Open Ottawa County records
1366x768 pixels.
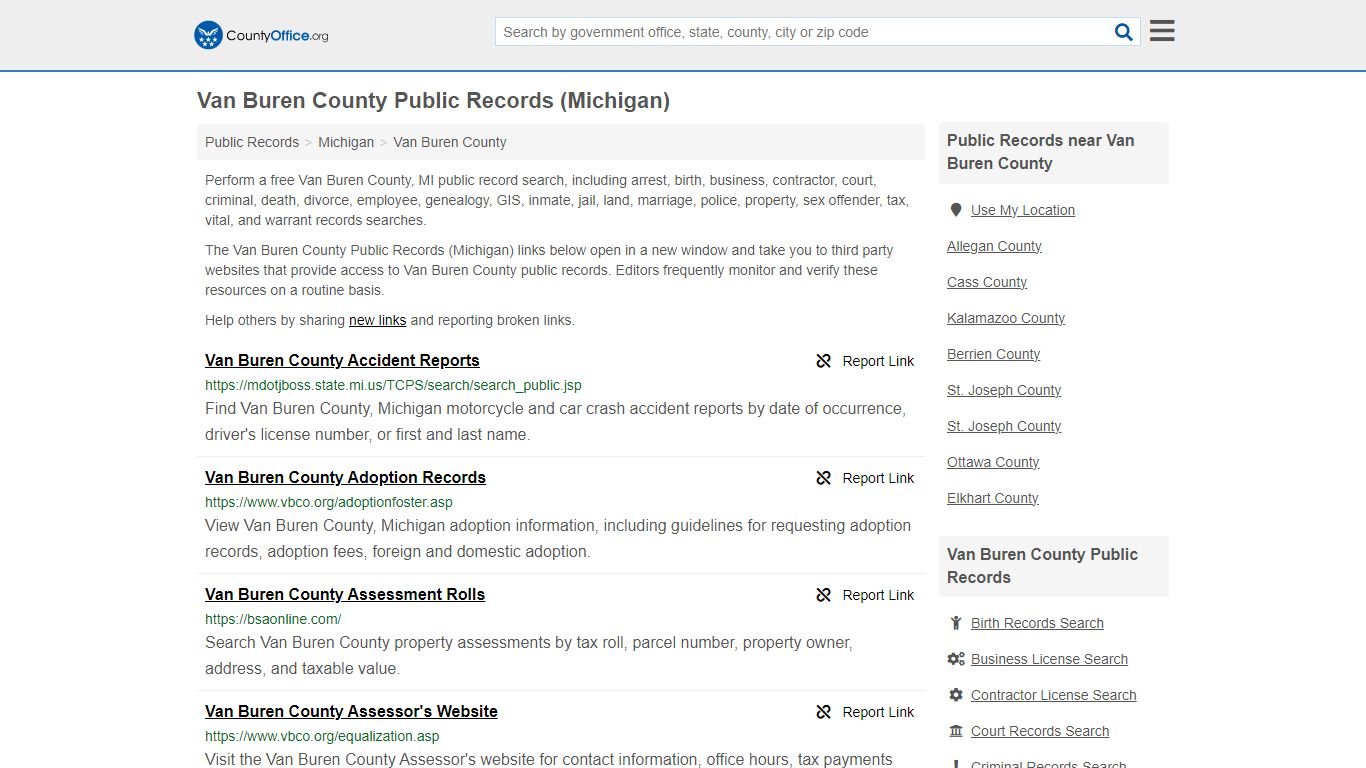[993, 462]
